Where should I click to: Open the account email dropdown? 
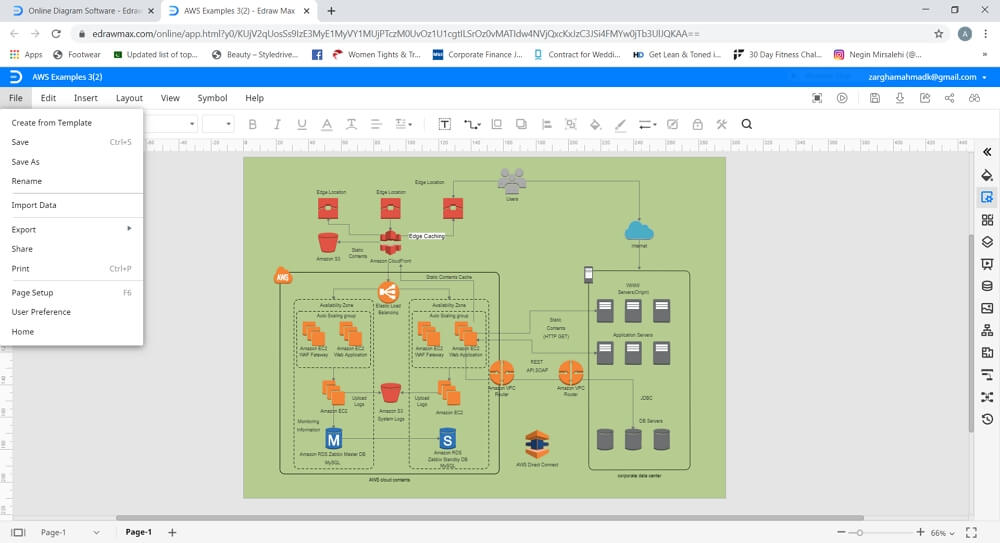[x=927, y=77]
